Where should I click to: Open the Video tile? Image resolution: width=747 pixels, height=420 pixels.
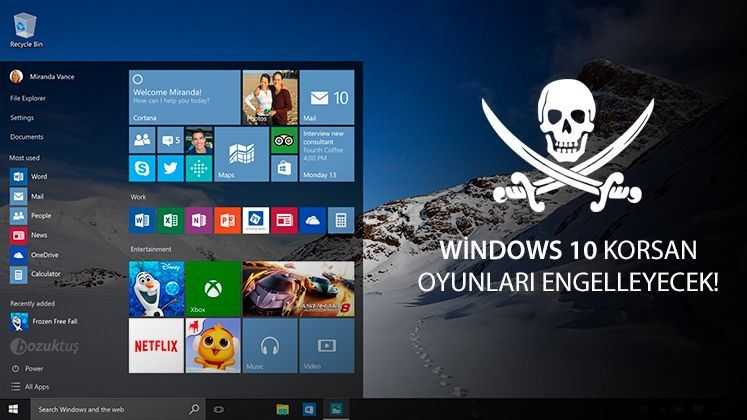coord(327,346)
